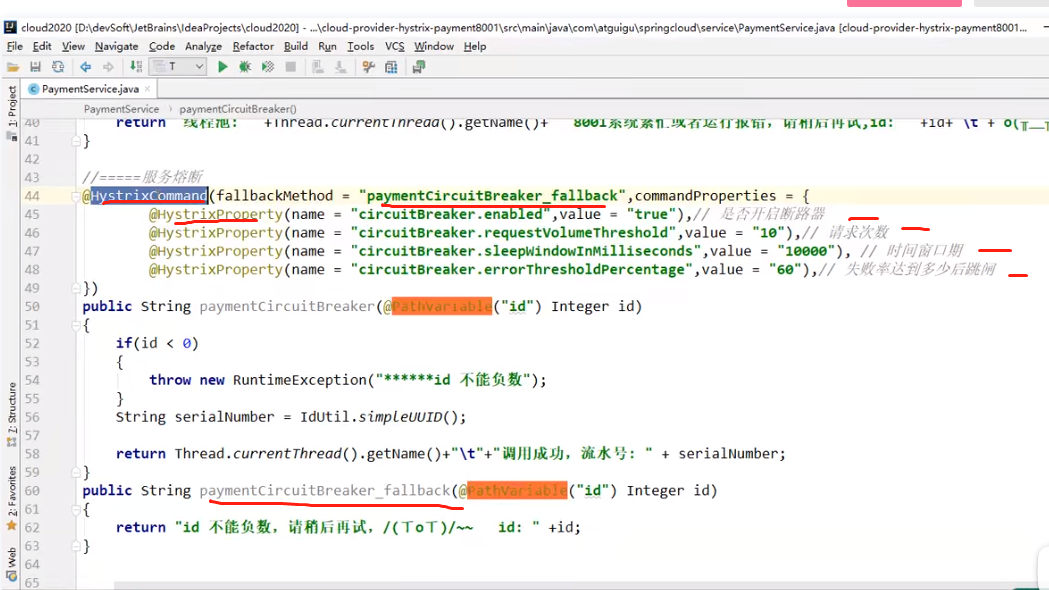Click the PathVariable annotation on line 50
Image resolution: width=1049 pixels, height=590 pixels.
(442, 306)
